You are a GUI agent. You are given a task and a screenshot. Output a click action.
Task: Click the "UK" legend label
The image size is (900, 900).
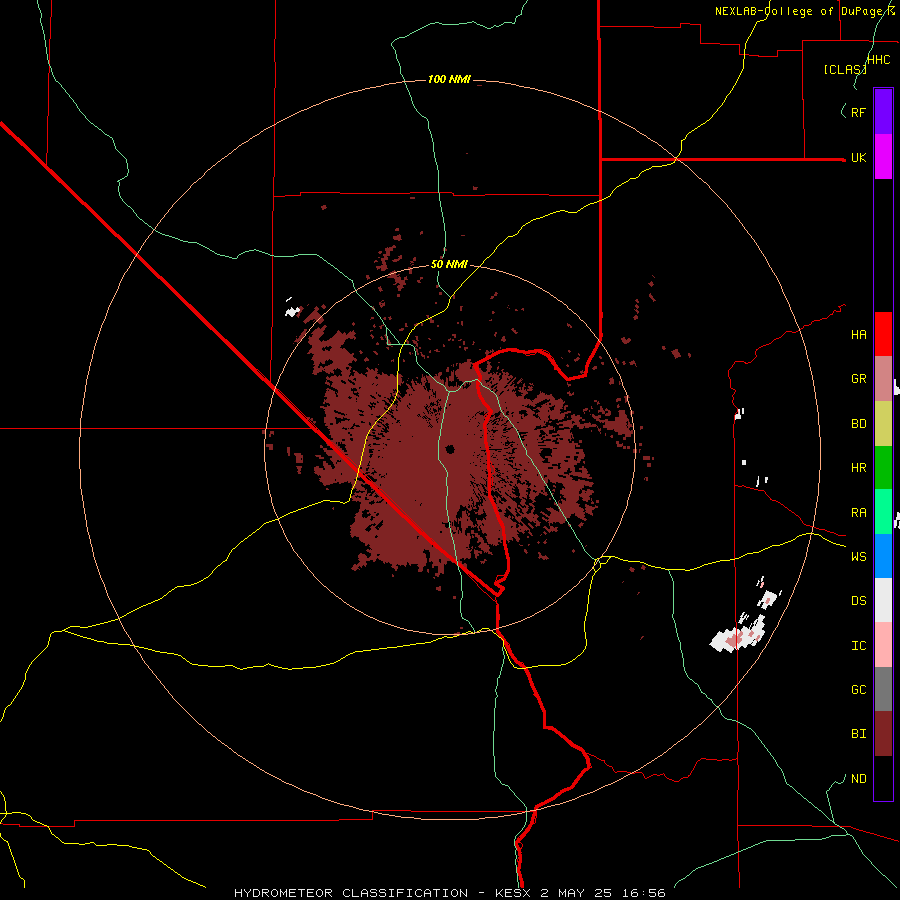tap(858, 158)
